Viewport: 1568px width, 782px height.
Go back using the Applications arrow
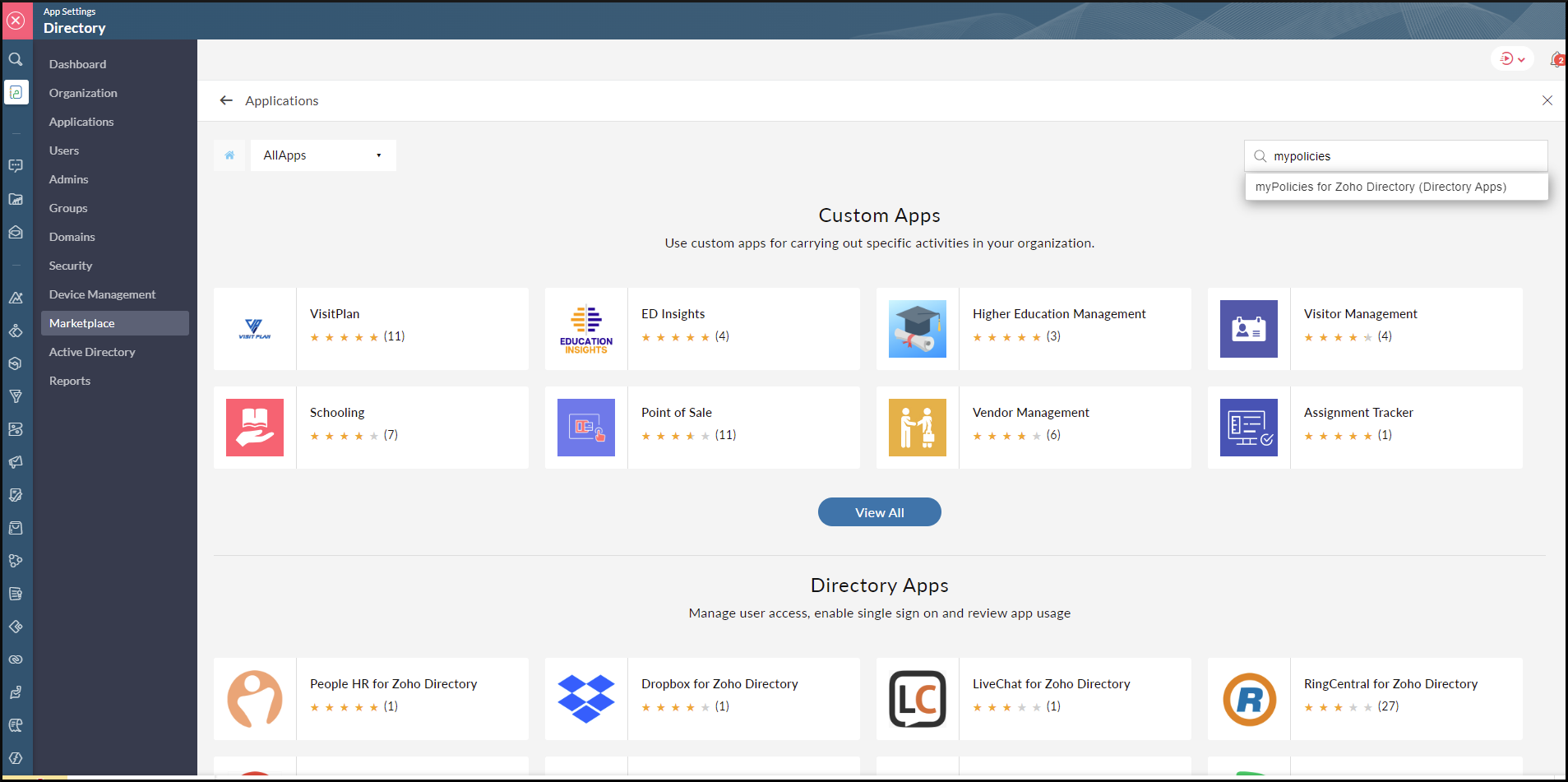click(226, 100)
